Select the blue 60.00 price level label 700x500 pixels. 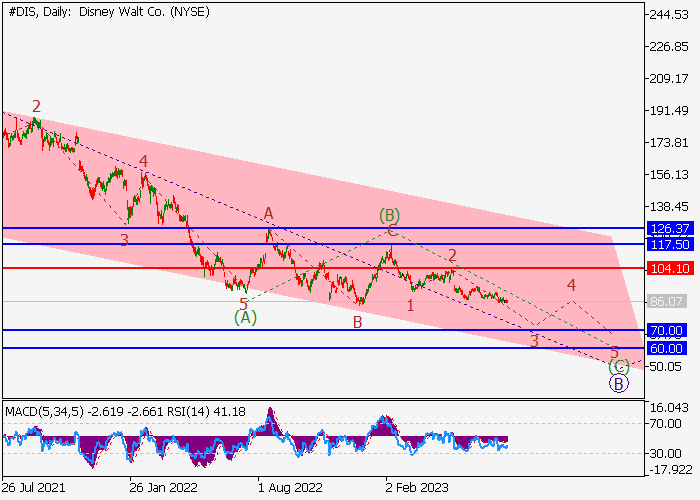click(x=666, y=348)
